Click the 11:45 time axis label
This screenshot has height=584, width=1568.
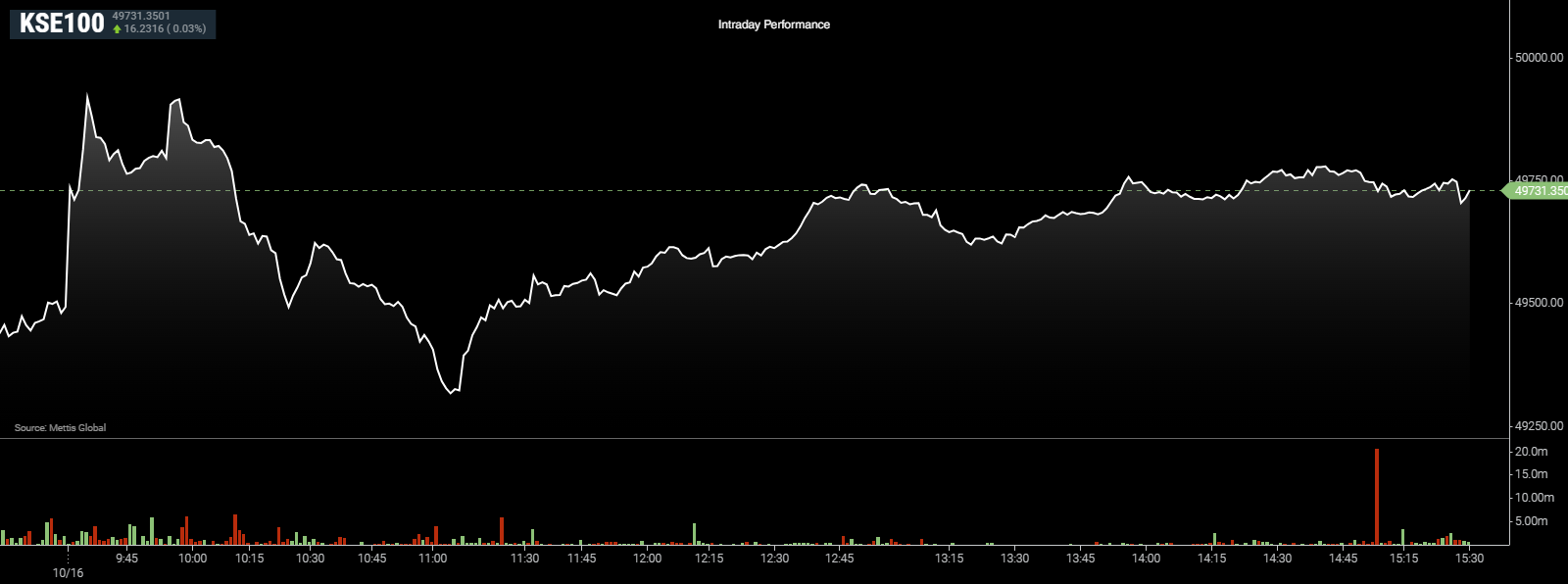(581, 559)
